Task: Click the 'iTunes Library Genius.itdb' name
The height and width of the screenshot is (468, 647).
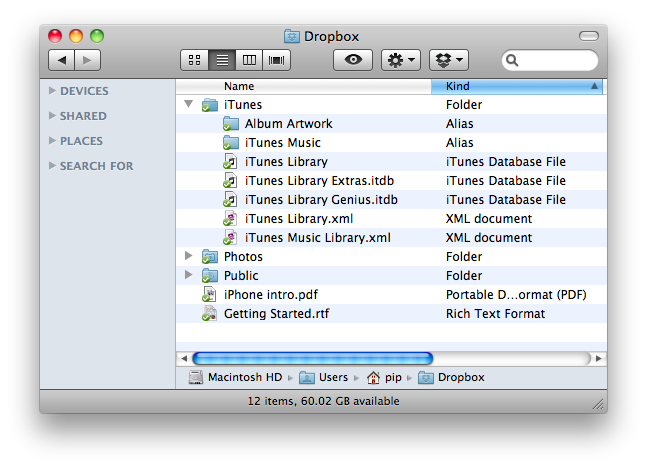Action: click(321, 200)
